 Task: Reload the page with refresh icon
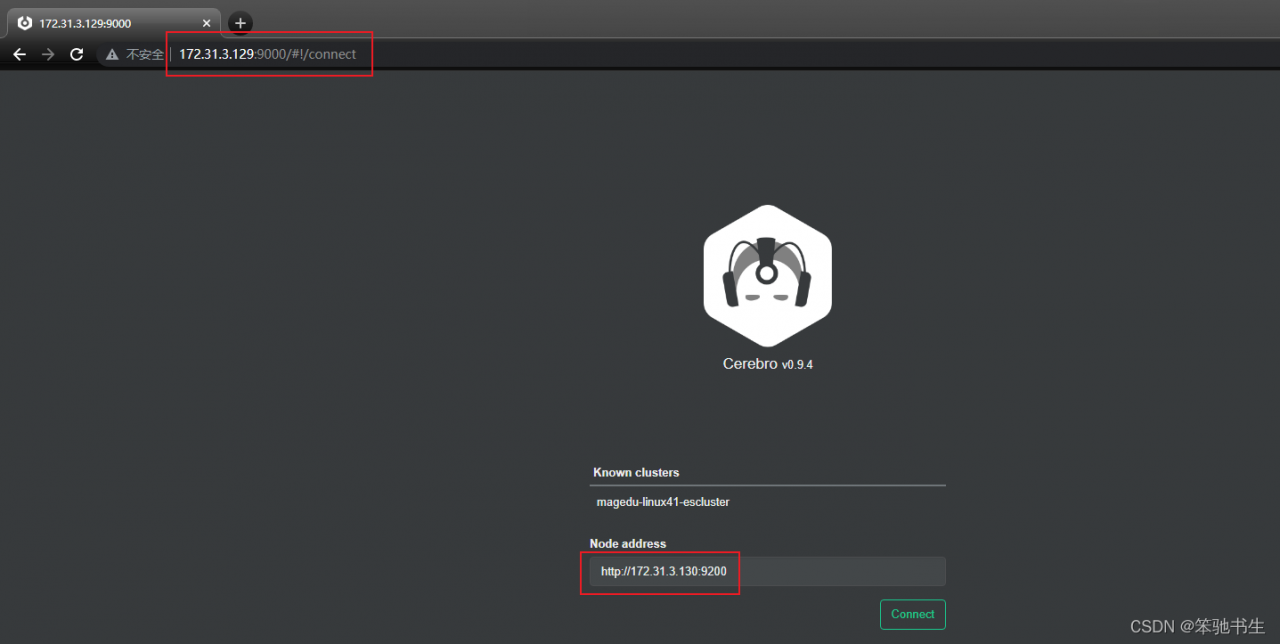(76, 54)
